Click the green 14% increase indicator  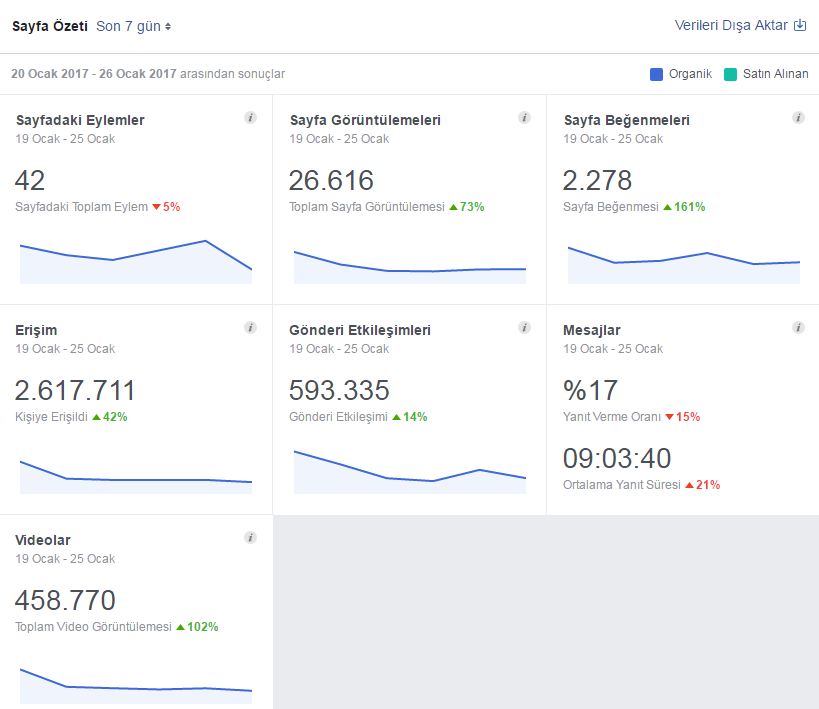[410, 417]
